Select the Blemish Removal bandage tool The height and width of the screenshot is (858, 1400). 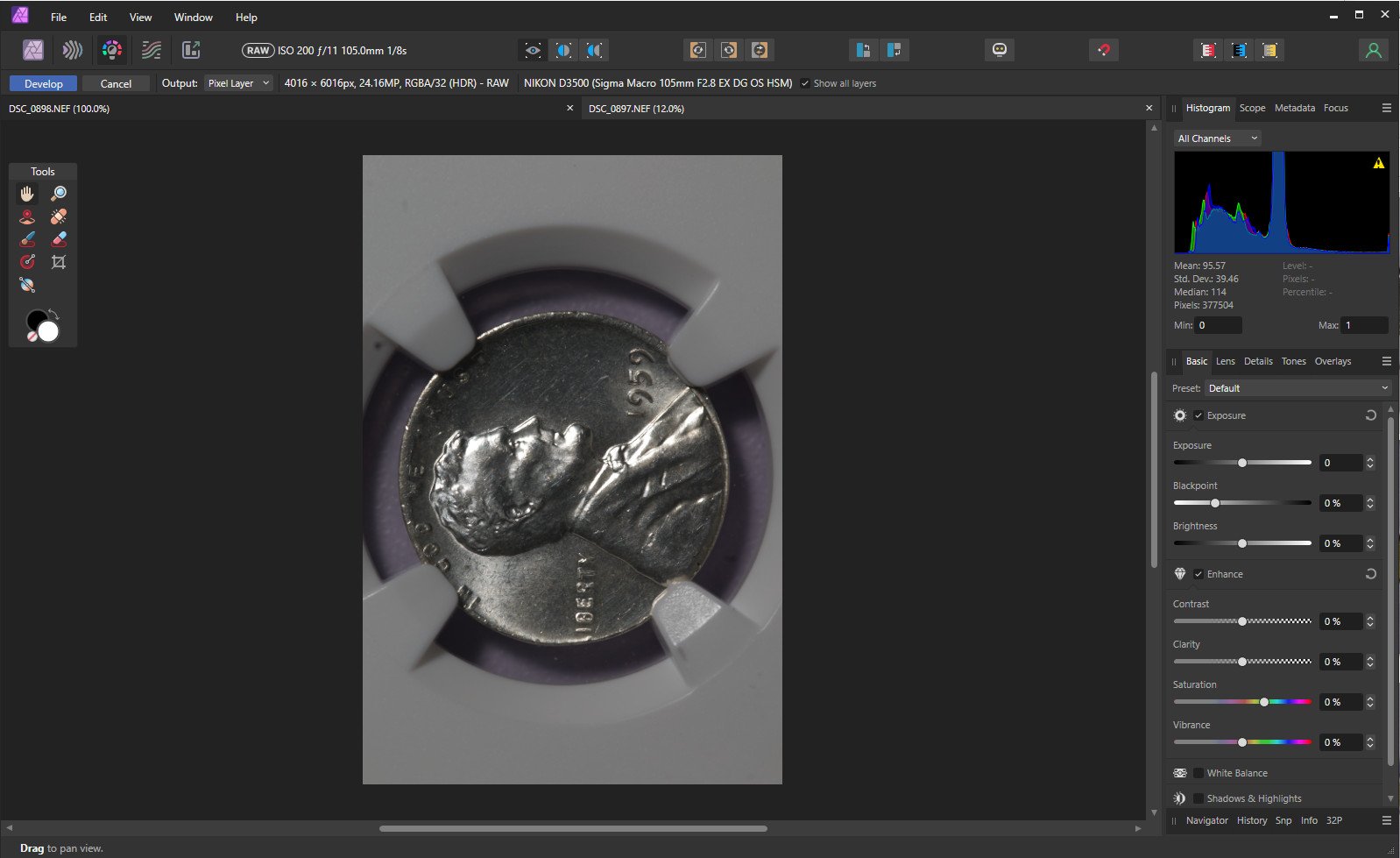click(59, 216)
